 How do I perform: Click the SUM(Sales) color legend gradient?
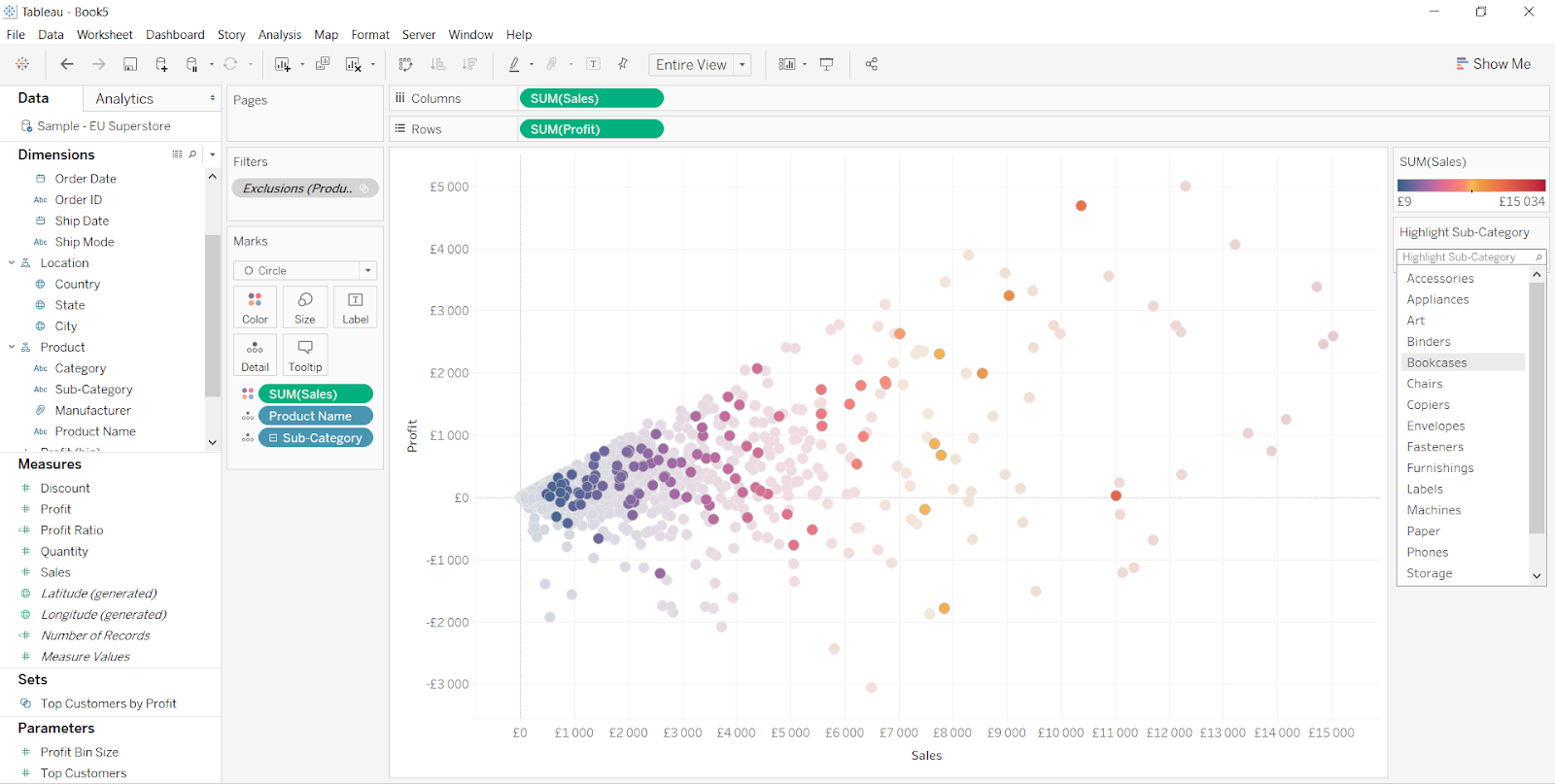[1470, 185]
